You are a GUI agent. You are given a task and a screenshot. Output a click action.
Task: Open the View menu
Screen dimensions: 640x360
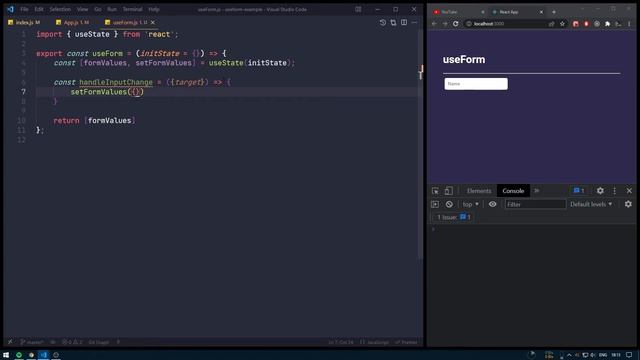click(82, 9)
